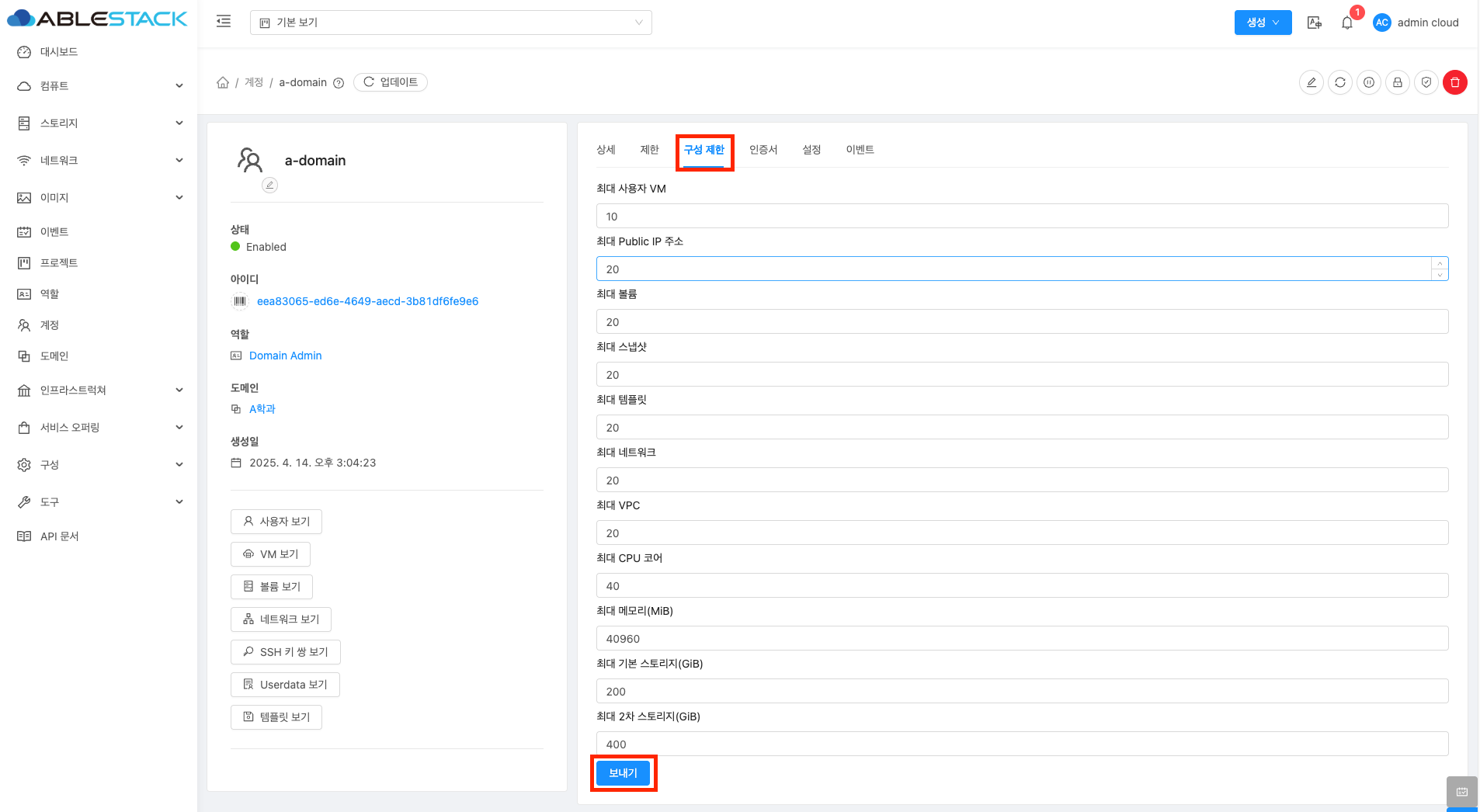Decrease 최대 Public IP 주소 with down arrow
This screenshot has width=1480, height=812.
click(1440, 274)
